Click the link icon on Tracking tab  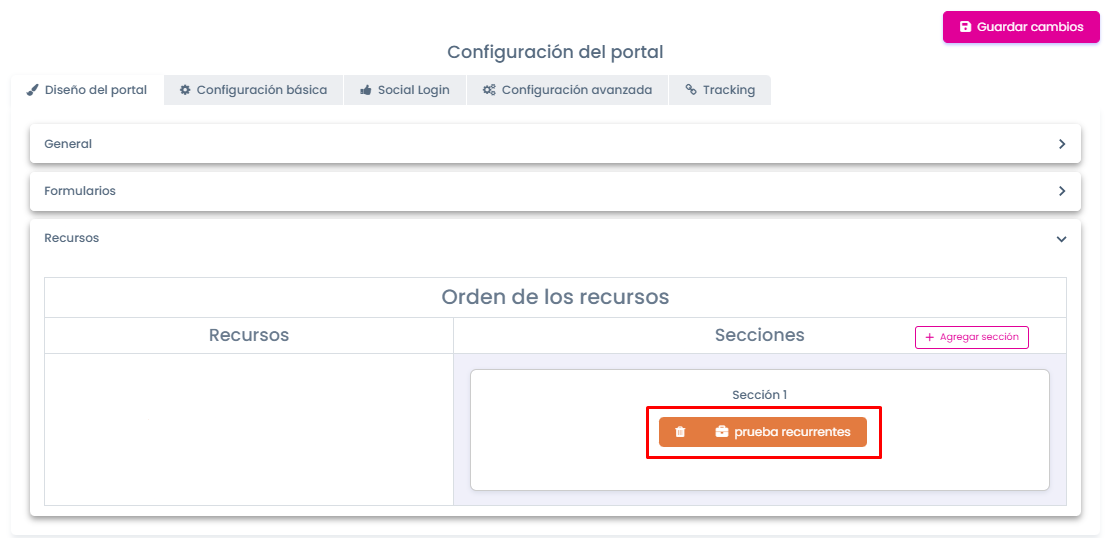click(691, 90)
